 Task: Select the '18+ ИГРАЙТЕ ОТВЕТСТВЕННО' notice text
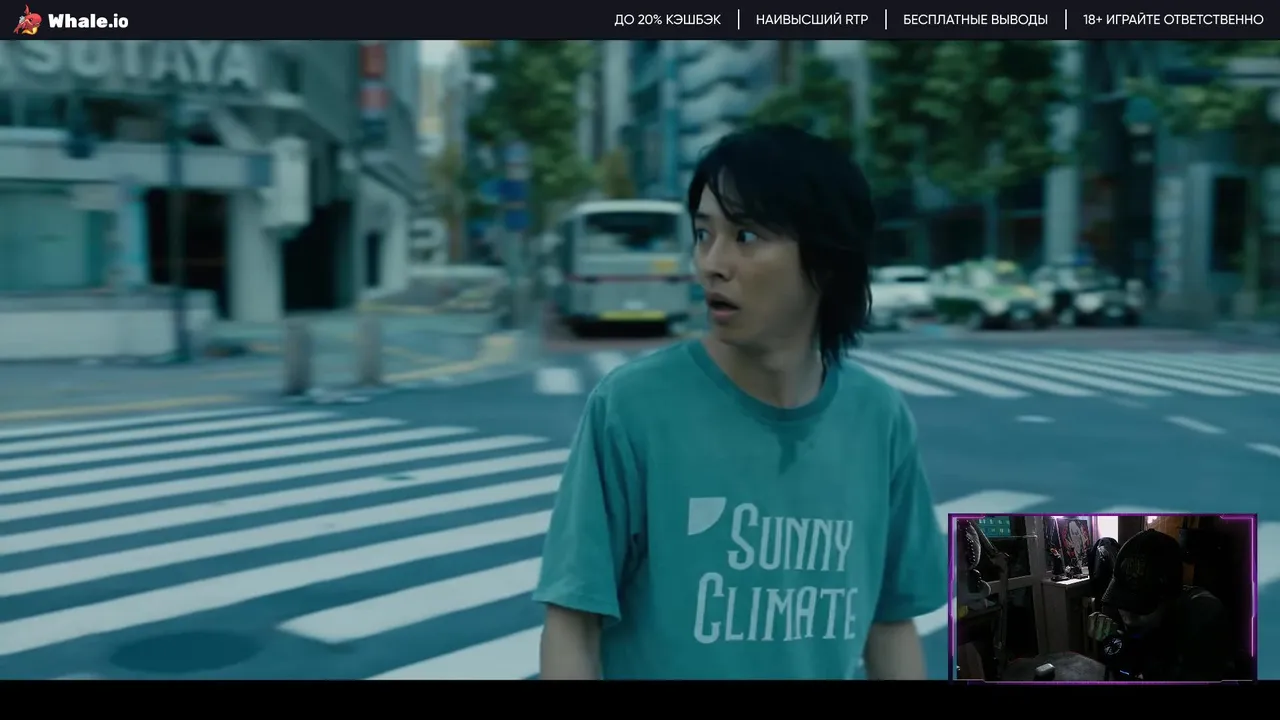[x=1173, y=20]
